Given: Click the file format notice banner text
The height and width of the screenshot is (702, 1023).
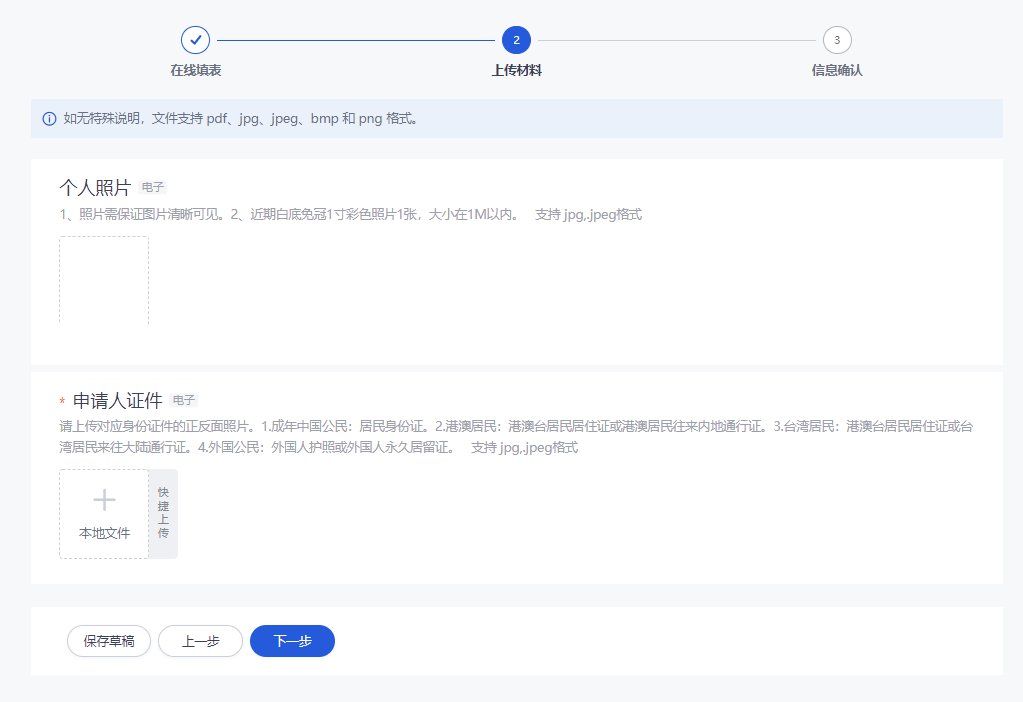Looking at the screenshot, I should [240, 119].
